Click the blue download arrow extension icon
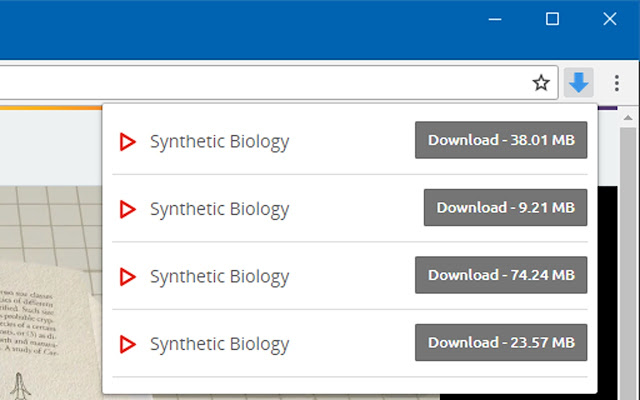This screenshot has width=640, height=400. tap(579, 83)
